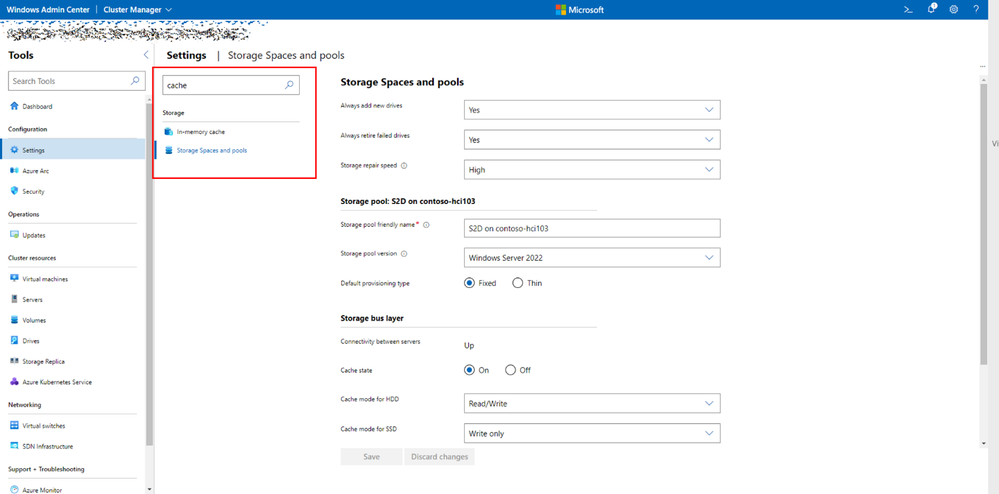Click the SDN Infrastructure icon

click(15, 446)
